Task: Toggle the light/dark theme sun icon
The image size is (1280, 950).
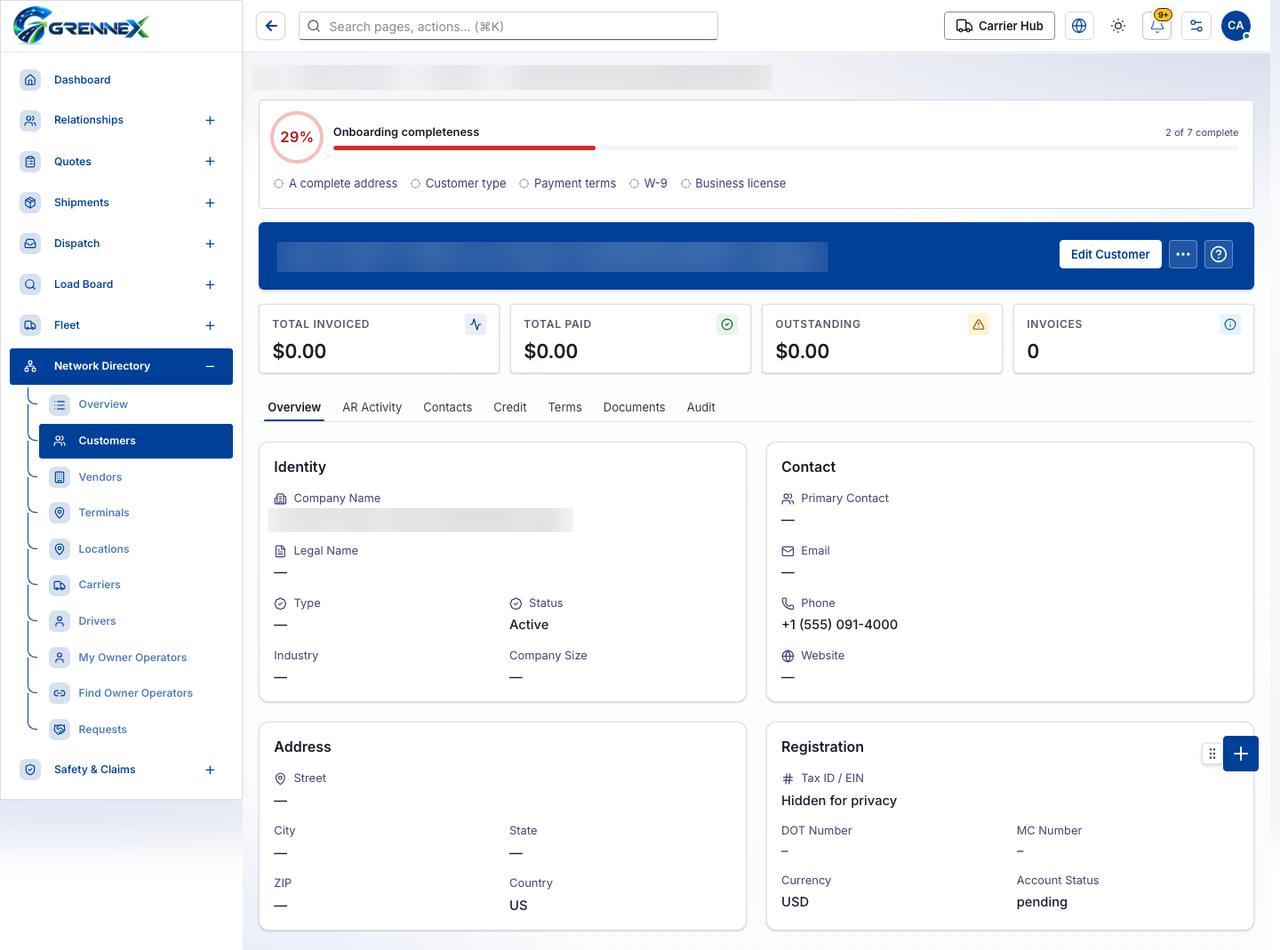Action: pyautogui.click(x=1118, y=26)
